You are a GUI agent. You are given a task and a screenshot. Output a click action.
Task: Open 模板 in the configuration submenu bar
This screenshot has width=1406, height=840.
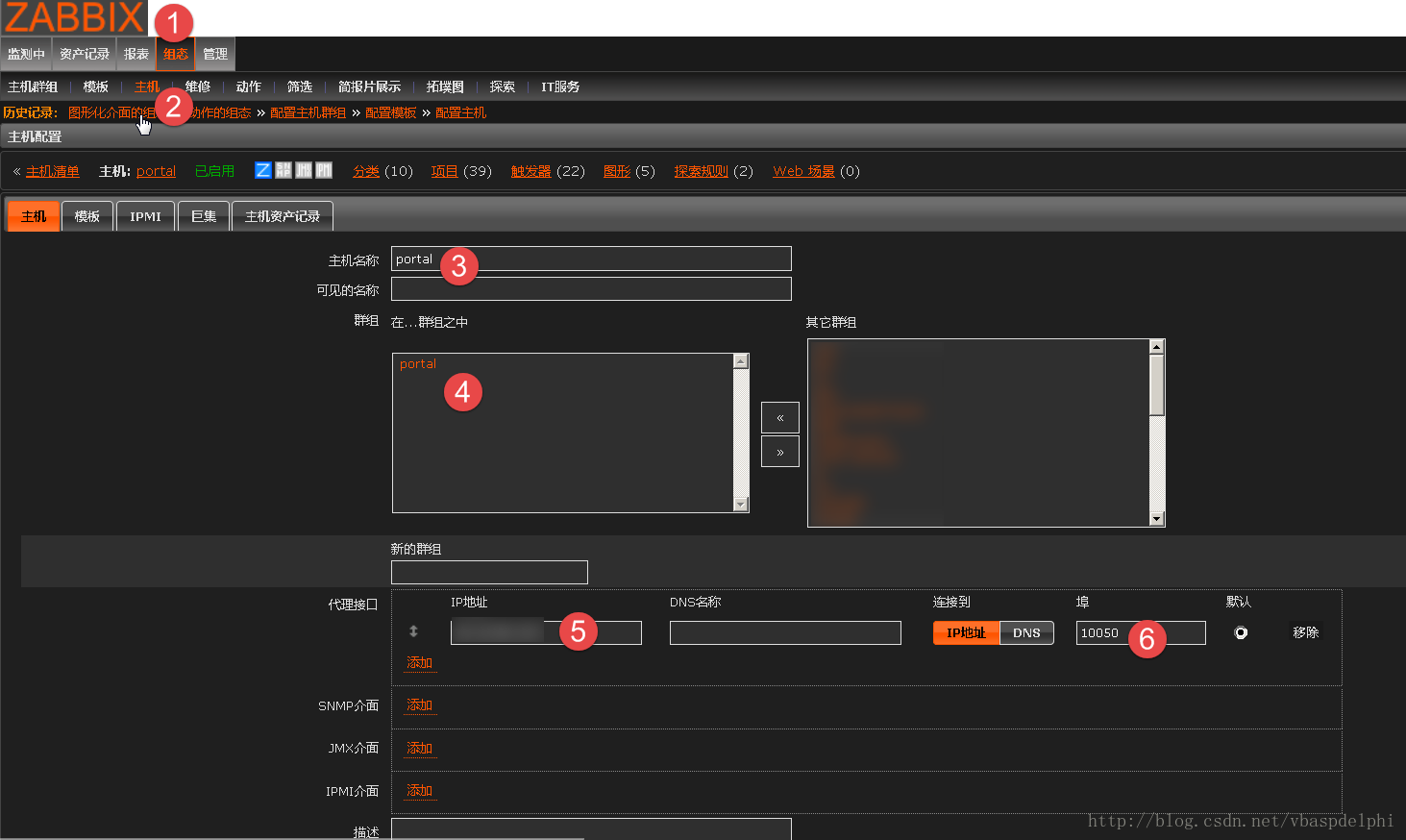96,86
